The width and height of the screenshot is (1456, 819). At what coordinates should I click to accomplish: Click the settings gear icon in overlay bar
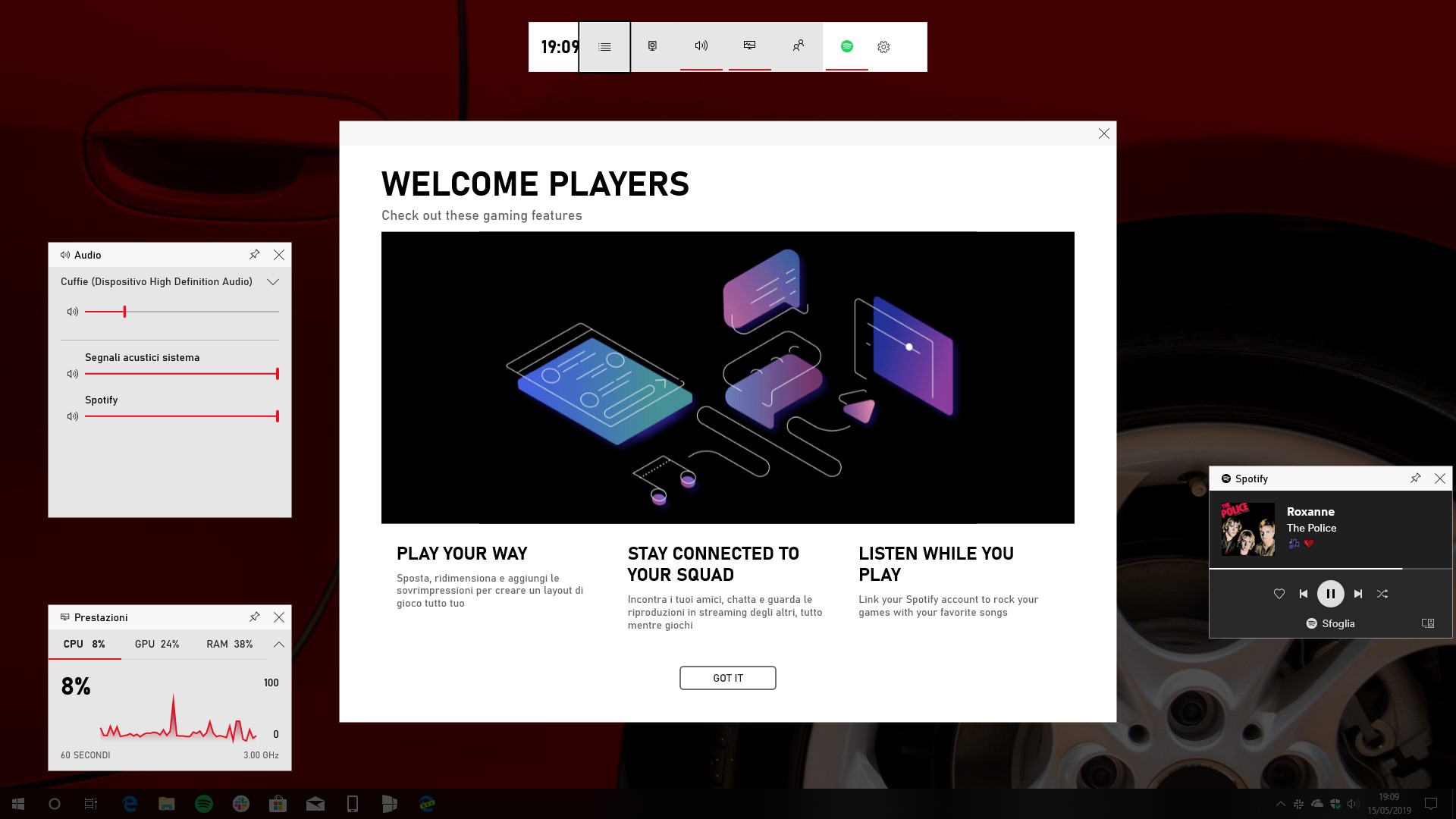click(884, 46)
